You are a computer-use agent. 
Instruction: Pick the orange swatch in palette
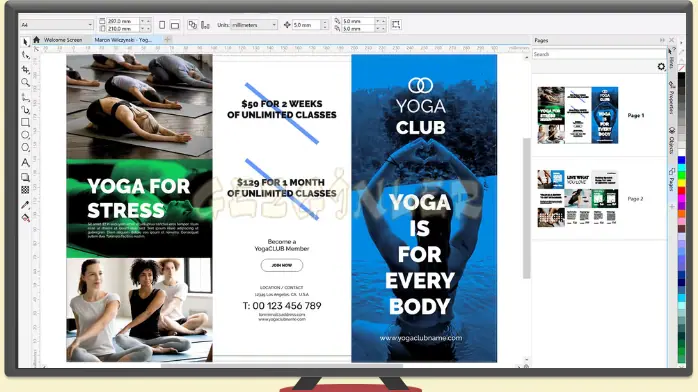tap(681, 214)
